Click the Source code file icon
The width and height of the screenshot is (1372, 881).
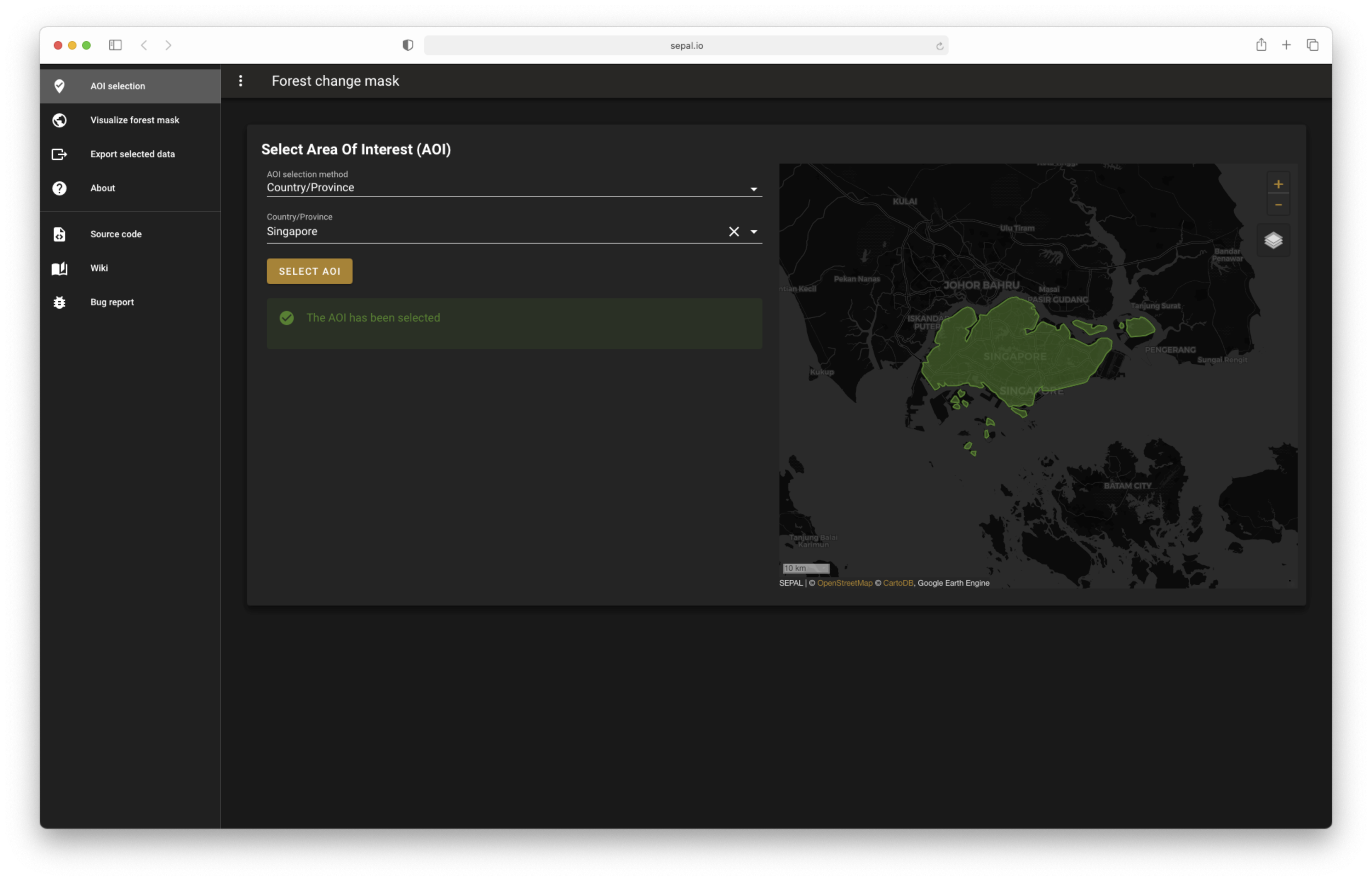tap(59, 234)
